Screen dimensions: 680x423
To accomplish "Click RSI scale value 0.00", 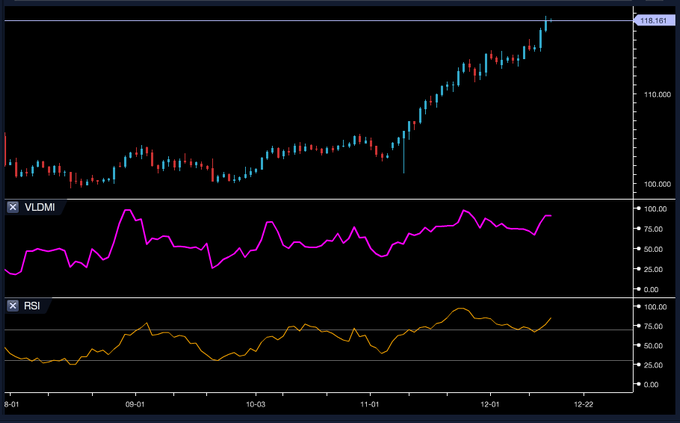I will (x=651, y=385).
